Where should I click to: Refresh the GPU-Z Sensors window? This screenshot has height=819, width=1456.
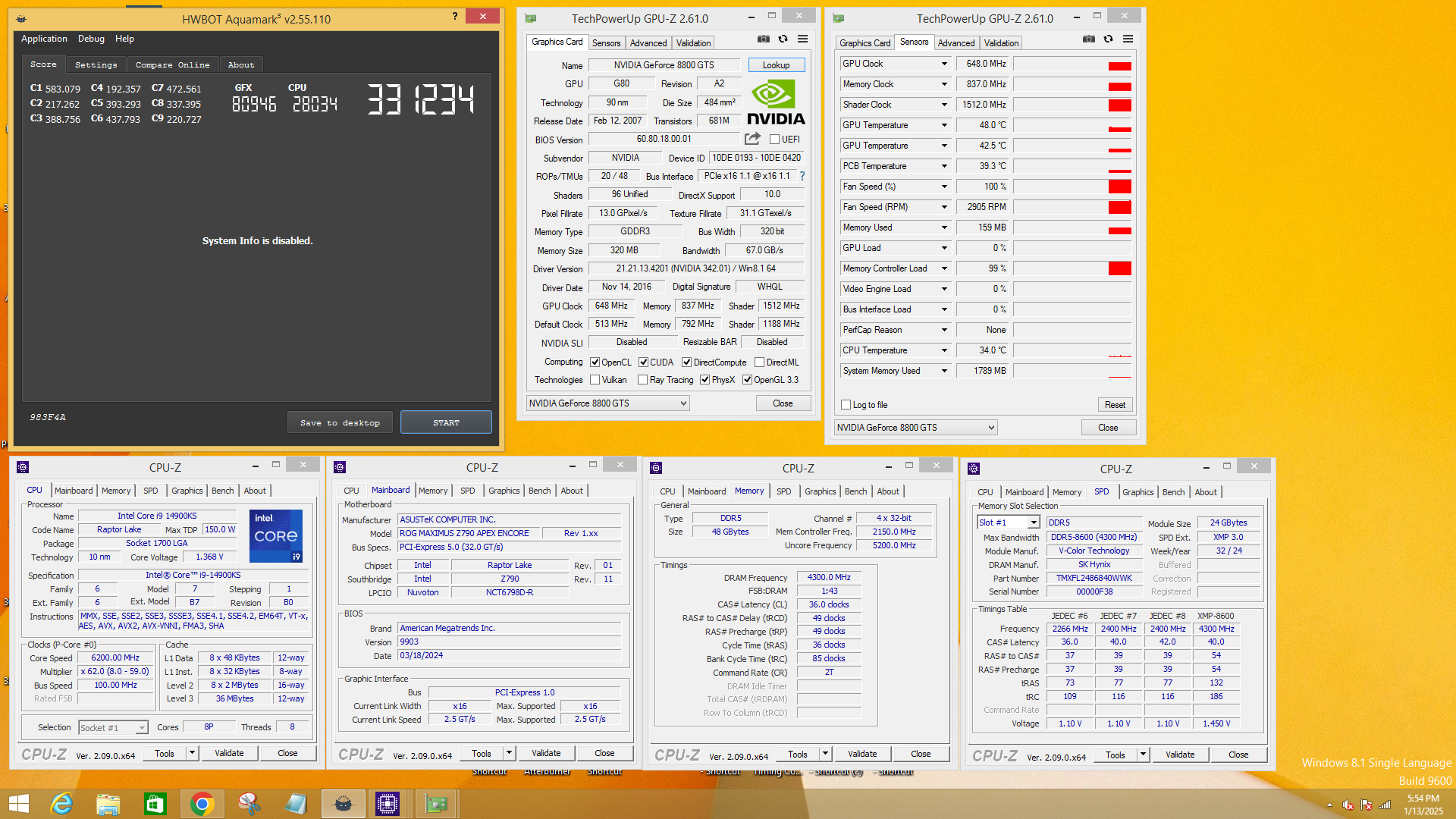click(1108, 39)
